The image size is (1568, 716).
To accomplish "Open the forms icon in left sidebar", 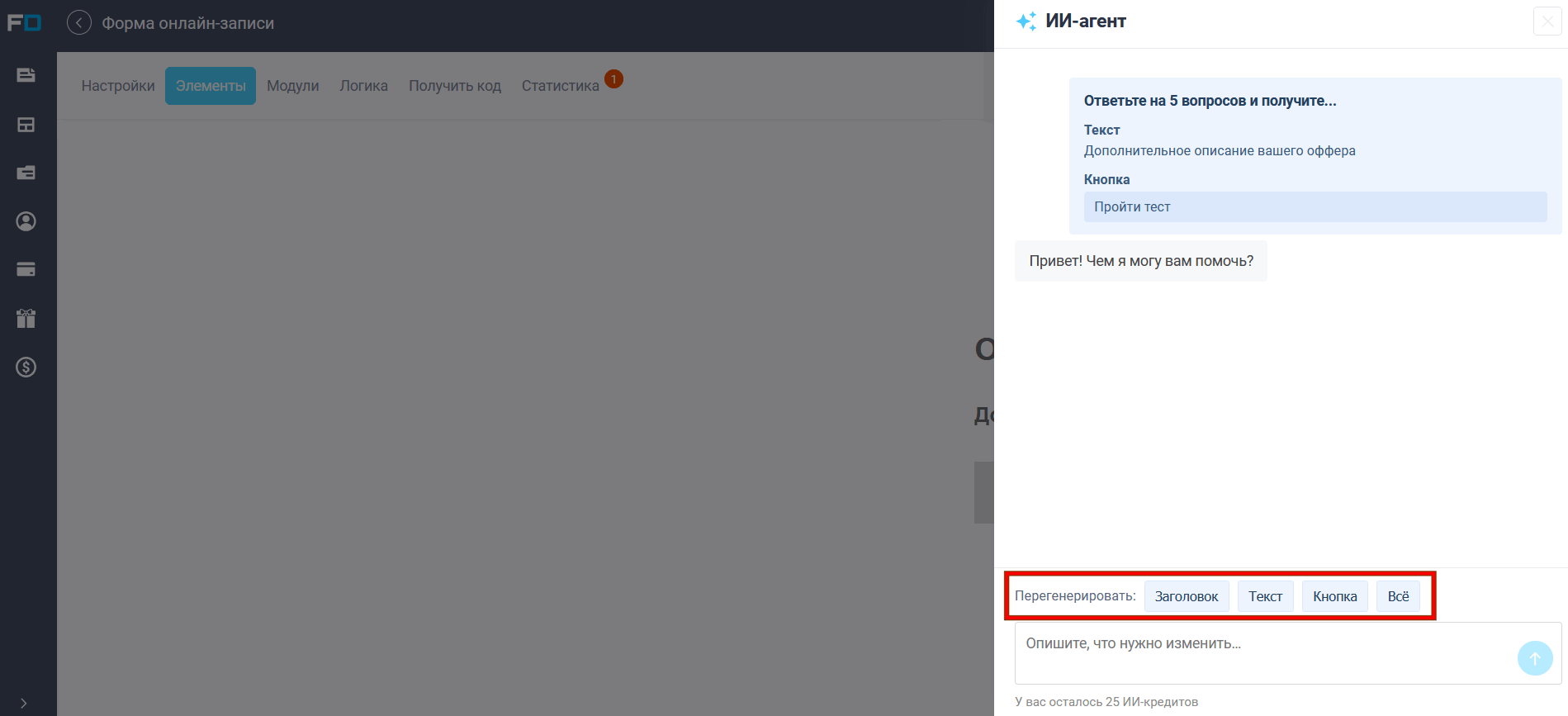I will pos(26,75).
